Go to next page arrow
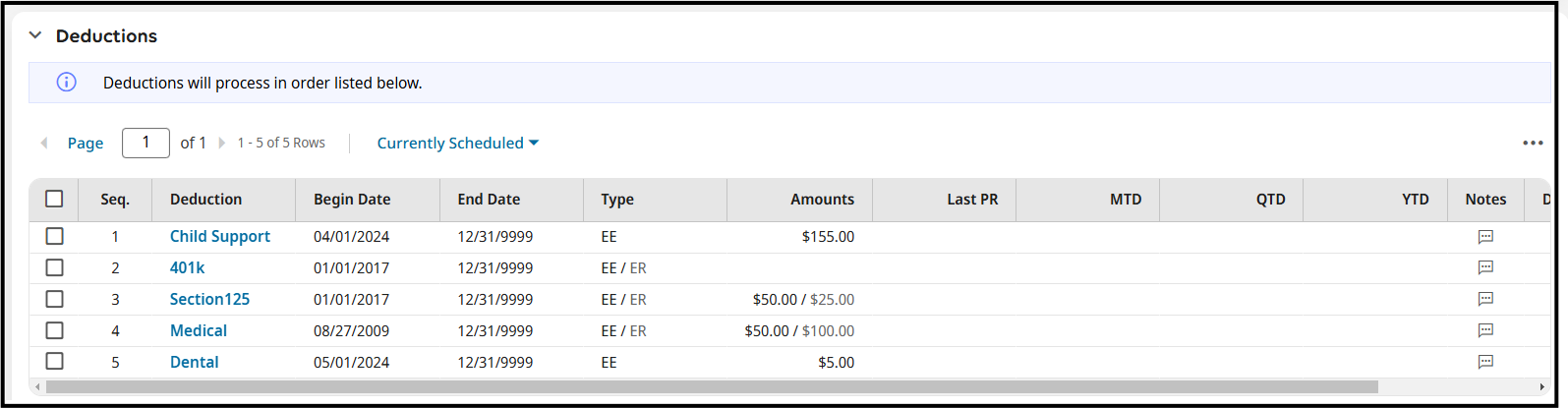The image size is (1568, 408). point(222,144)
